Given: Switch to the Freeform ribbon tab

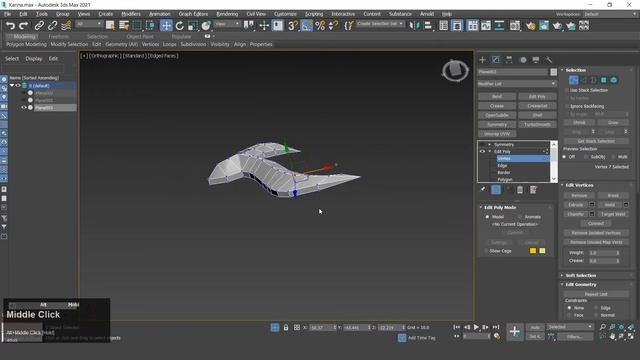Looking at the screenshot, I should click(x=59, y=36).
